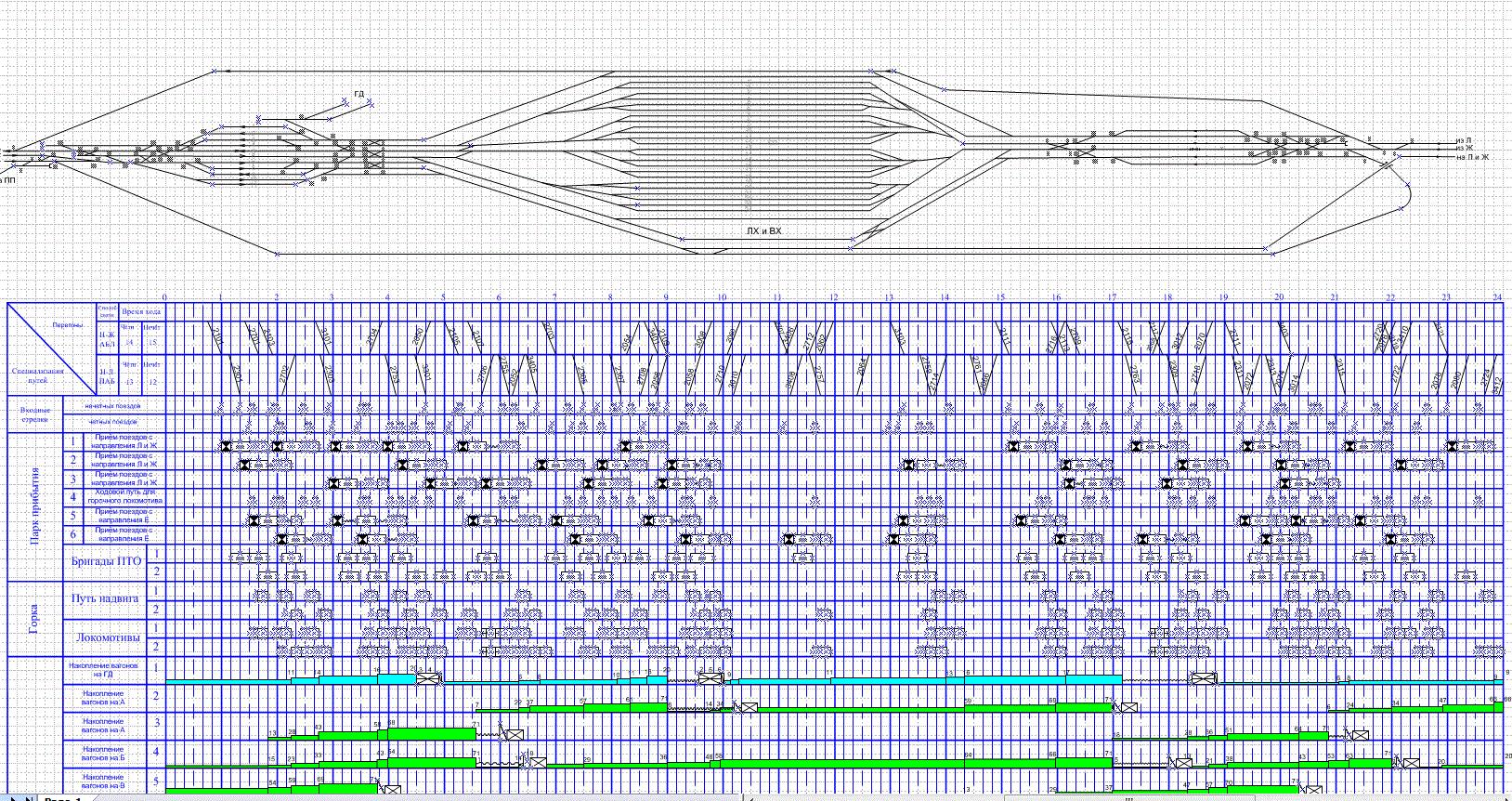This screenshot has height=801, width=1512.
Task: Click the 'Локомотивы' row label
Action: click(107, 637)
